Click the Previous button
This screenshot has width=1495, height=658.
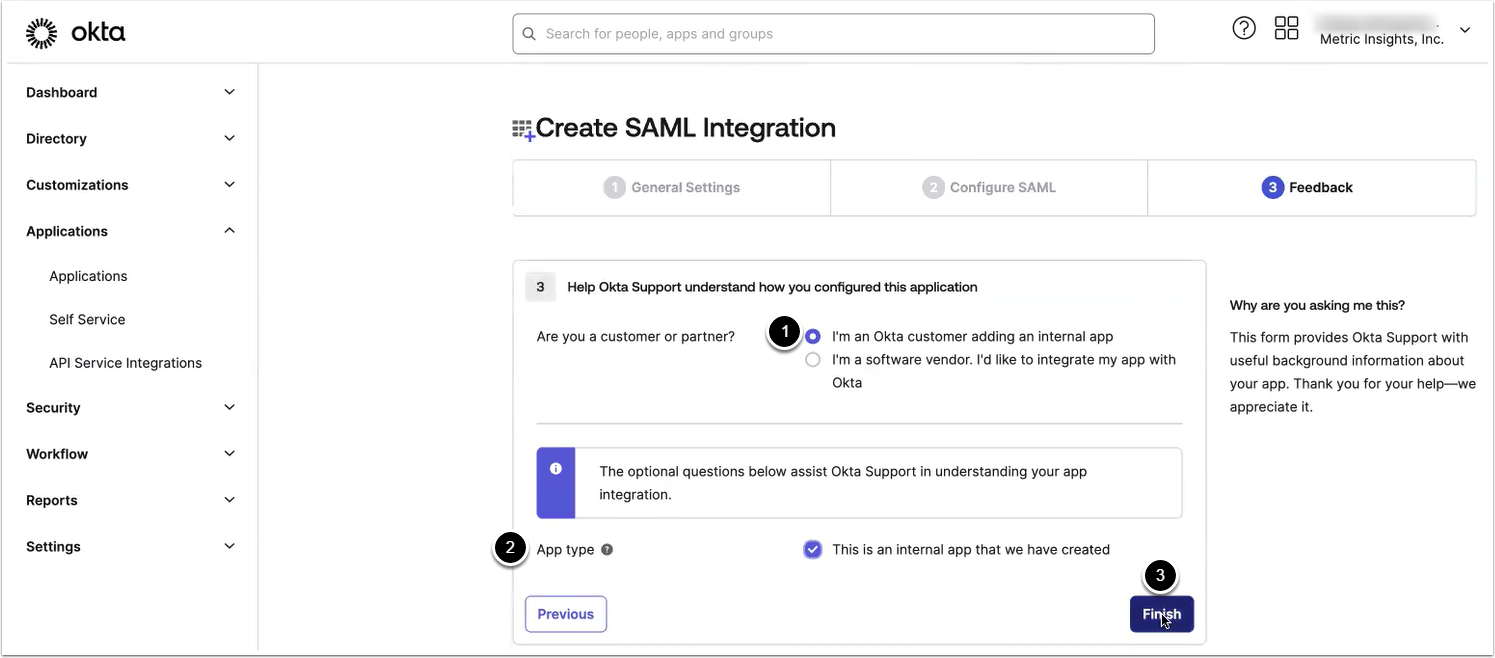pos(566,614)
